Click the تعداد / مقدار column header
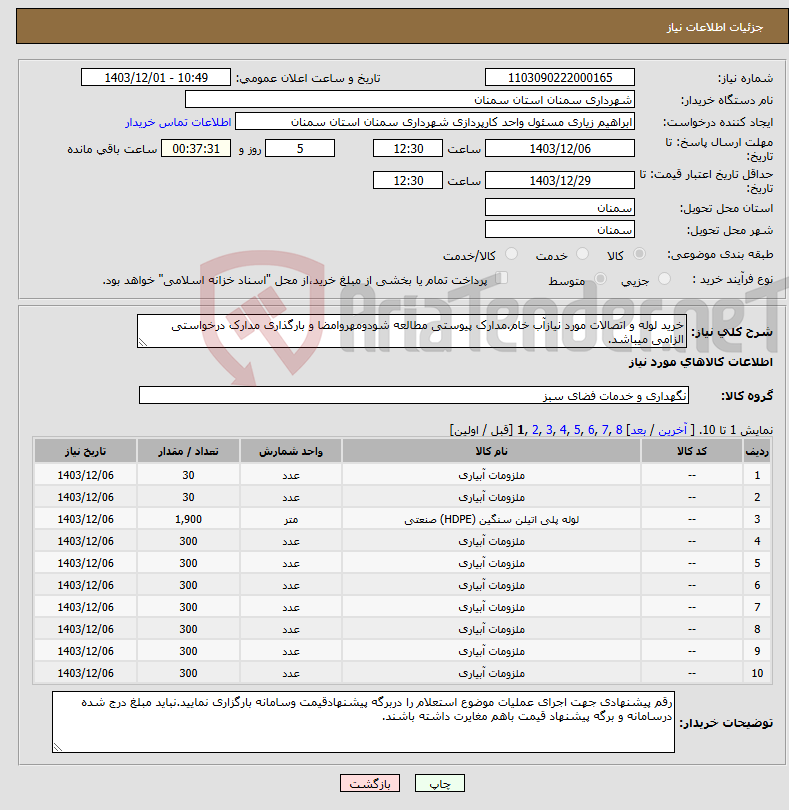Screen dimensions: 789x810 188,451
